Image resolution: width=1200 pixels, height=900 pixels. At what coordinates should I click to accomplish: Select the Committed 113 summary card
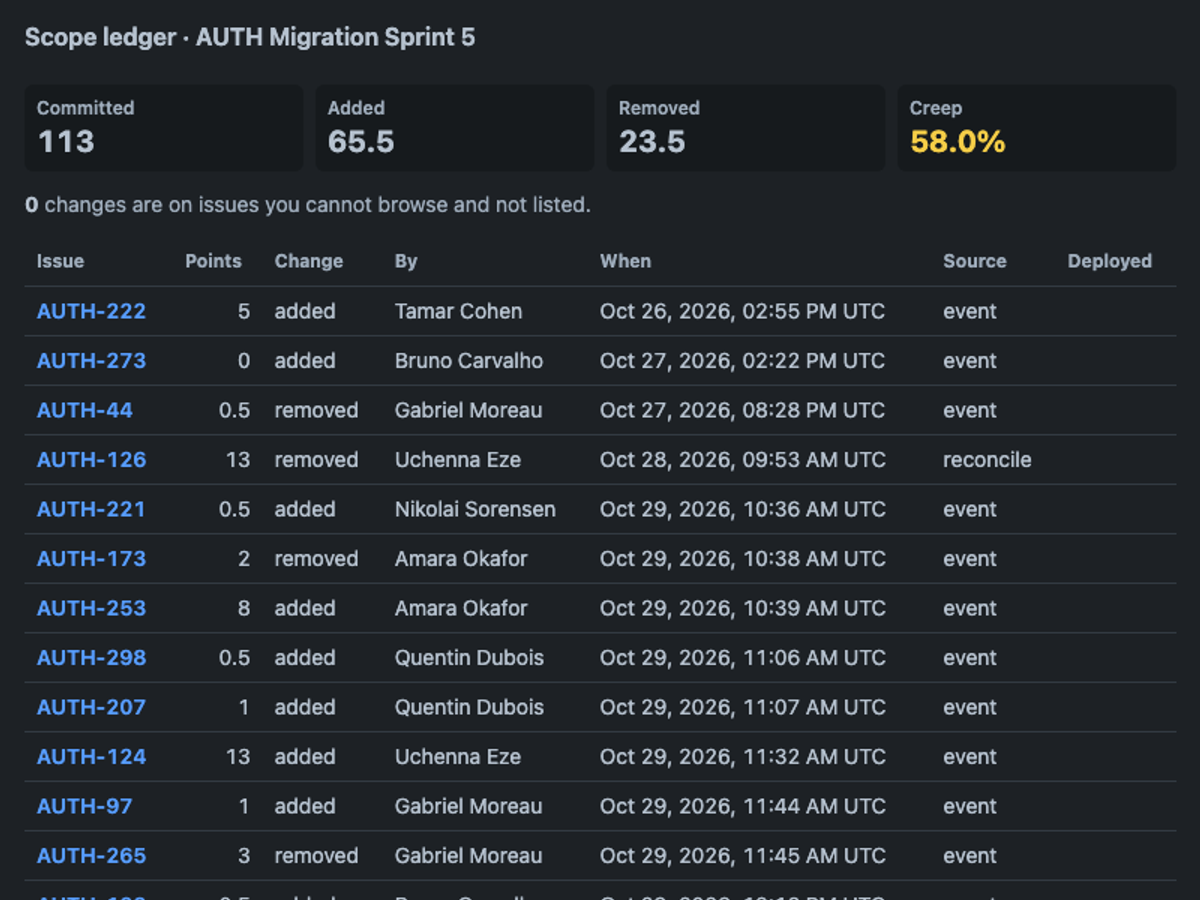tap(164, 128)
